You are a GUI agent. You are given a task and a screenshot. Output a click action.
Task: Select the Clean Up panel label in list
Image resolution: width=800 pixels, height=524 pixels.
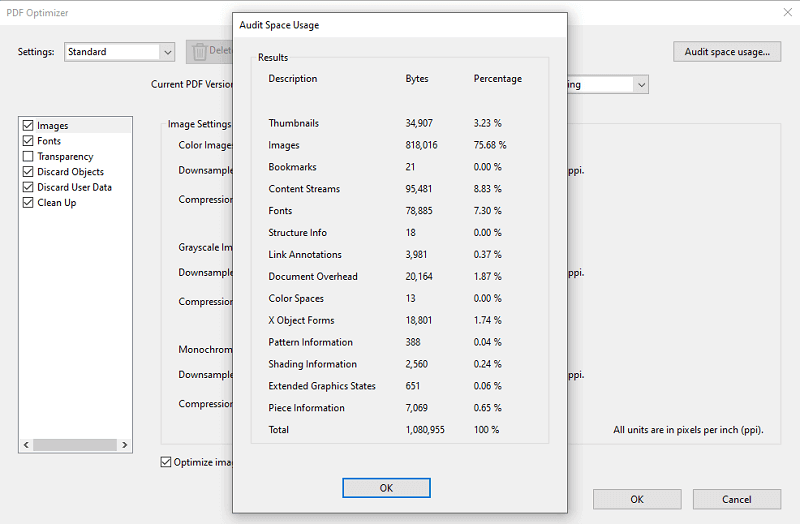(56, 203)
